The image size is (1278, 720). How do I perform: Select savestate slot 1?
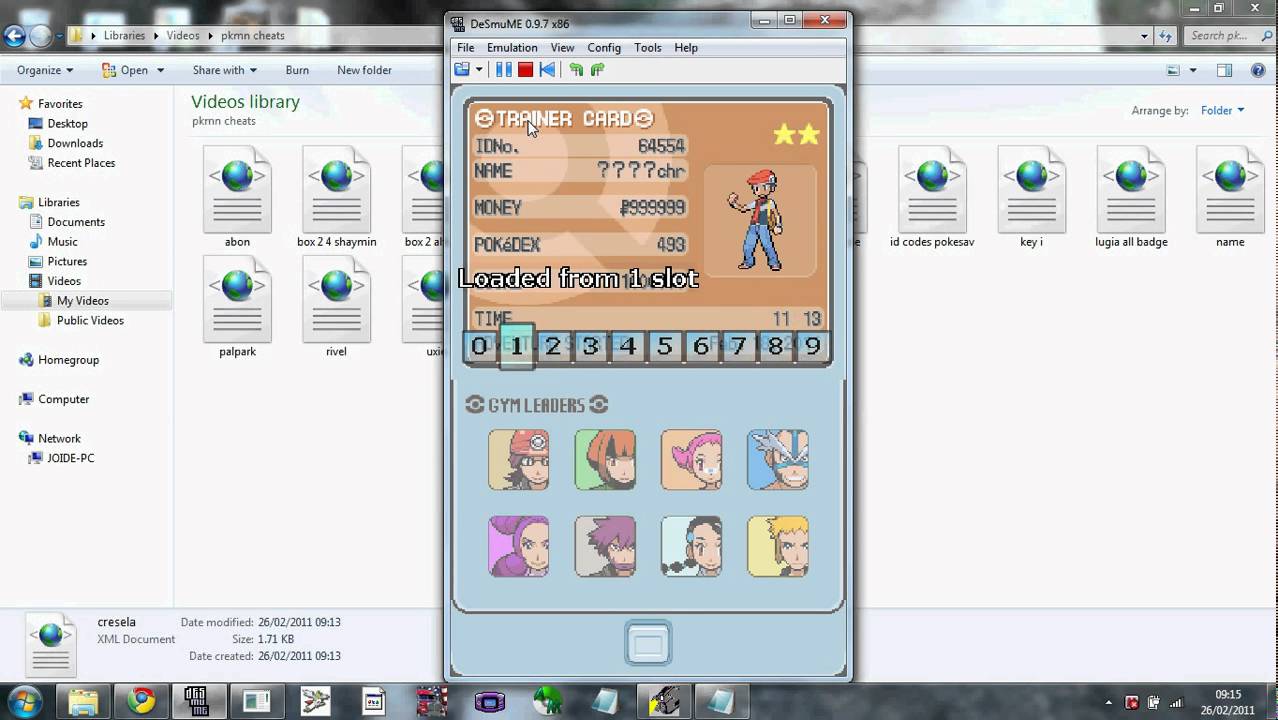click(x=517, y=346)
